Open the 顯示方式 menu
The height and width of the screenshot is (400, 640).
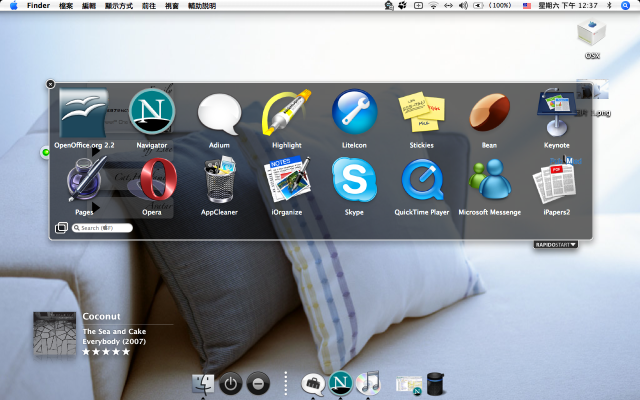click(x=119, y=6)
